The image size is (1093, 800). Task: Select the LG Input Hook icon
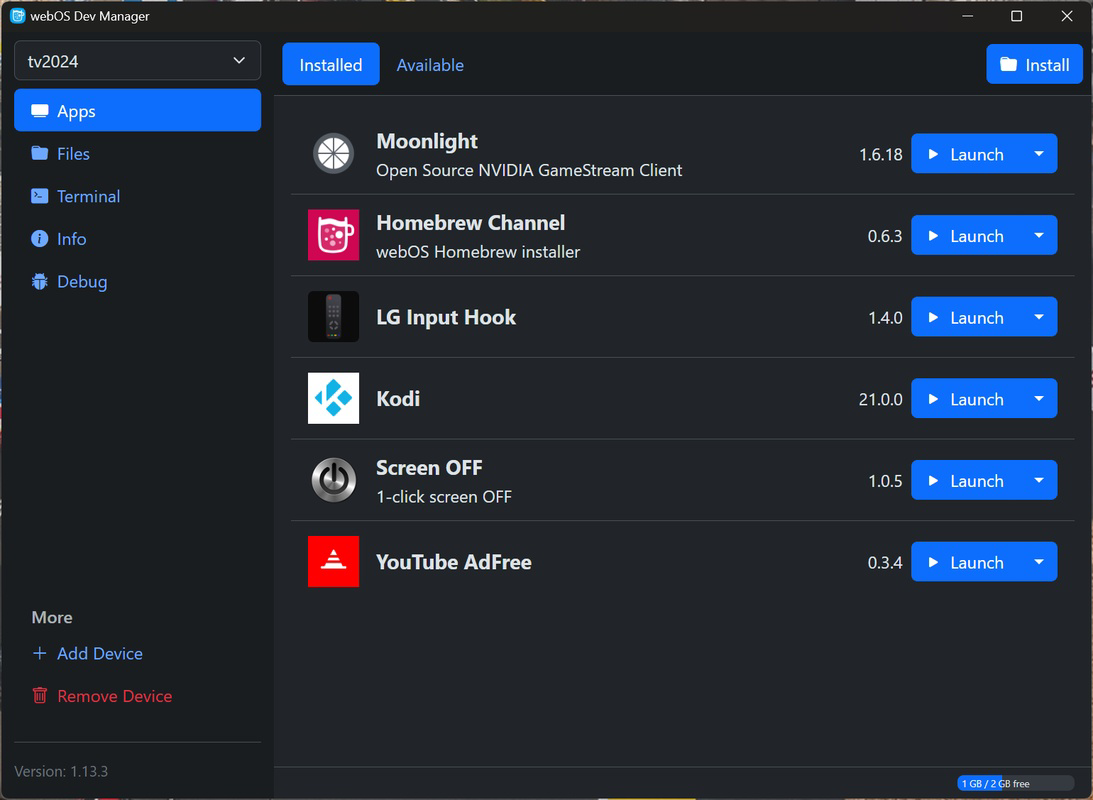(x=333, y=316)
